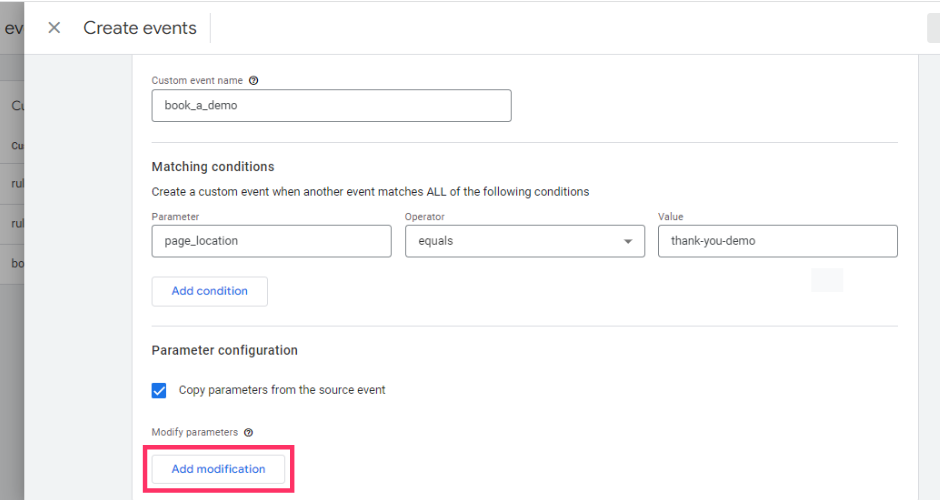
Task: Click help icon beside Custom event name
Action: pyautogui.click(x=254, y=81)
